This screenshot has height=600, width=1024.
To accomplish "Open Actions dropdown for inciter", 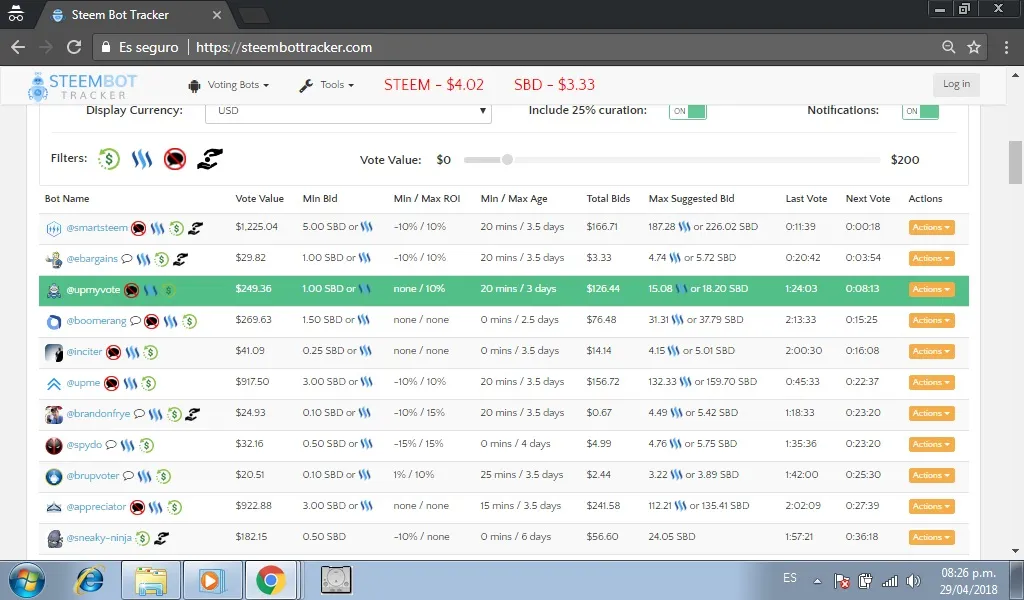I will coord(931,351).
